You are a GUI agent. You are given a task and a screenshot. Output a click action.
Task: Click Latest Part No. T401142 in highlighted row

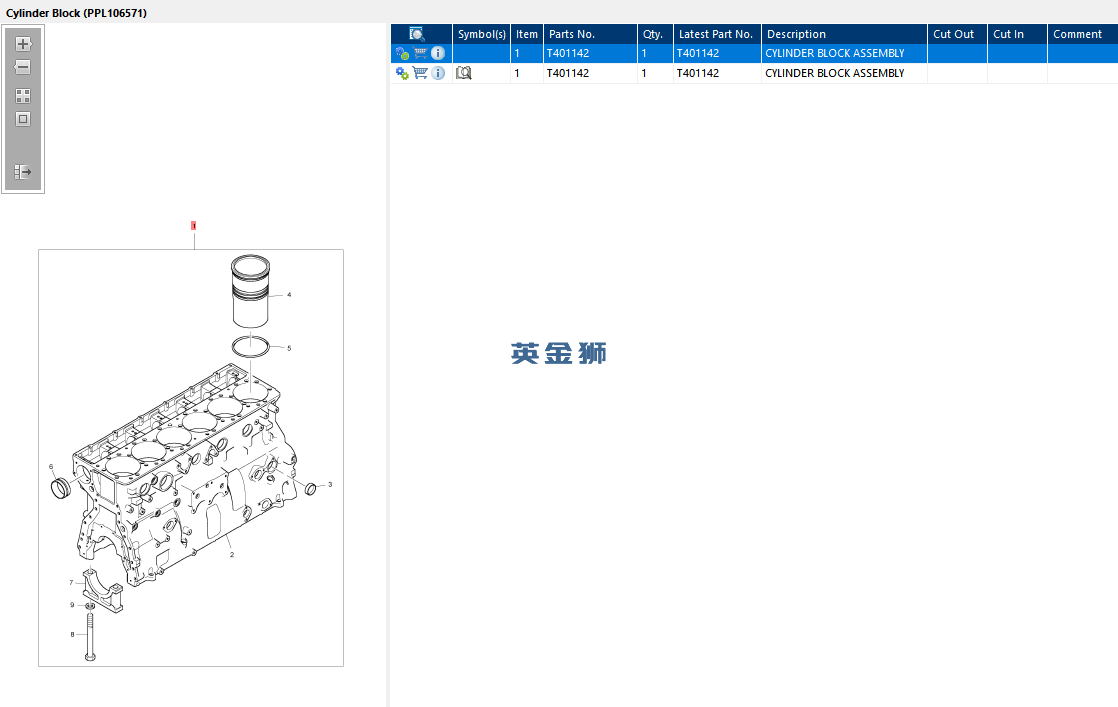697,53
